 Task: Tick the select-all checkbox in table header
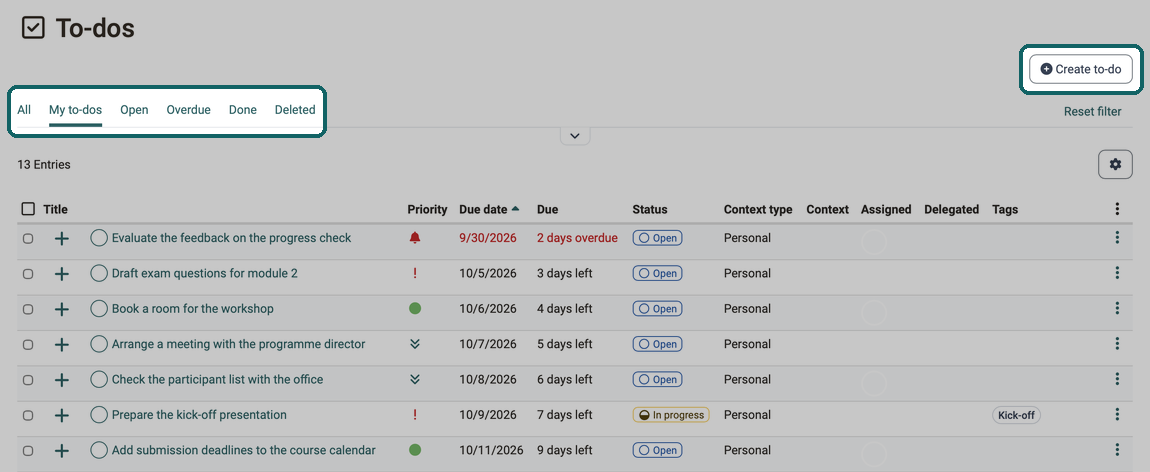28,209
